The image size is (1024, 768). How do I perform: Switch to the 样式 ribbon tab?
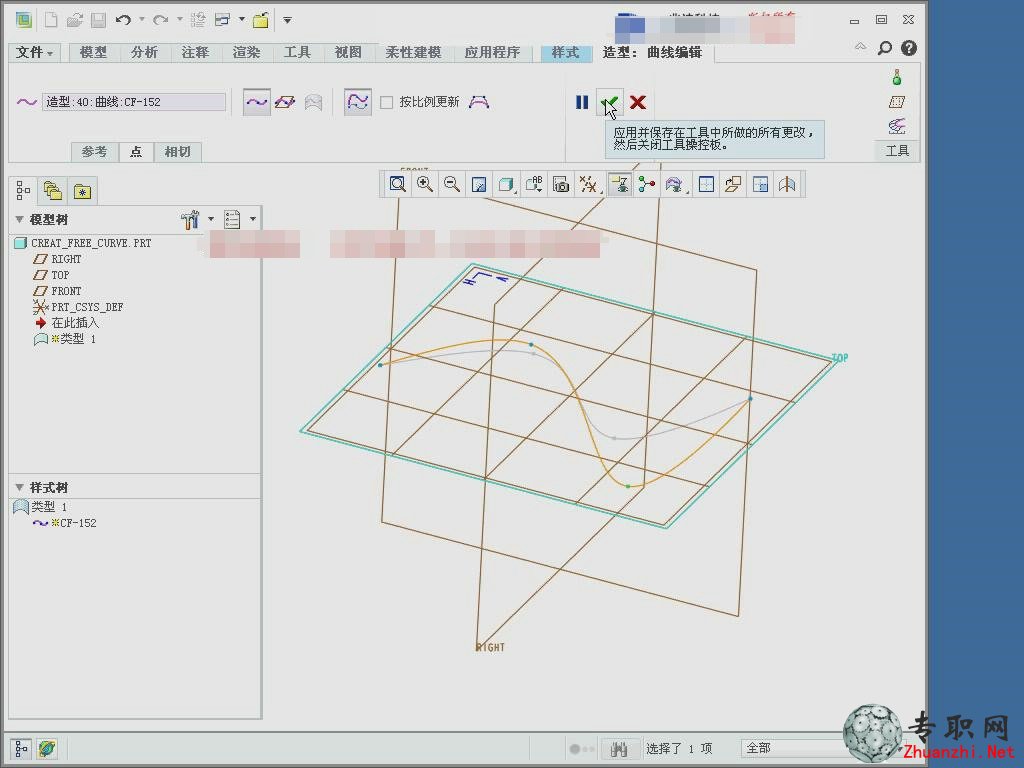pyautogui.click(x=566, y=52)
